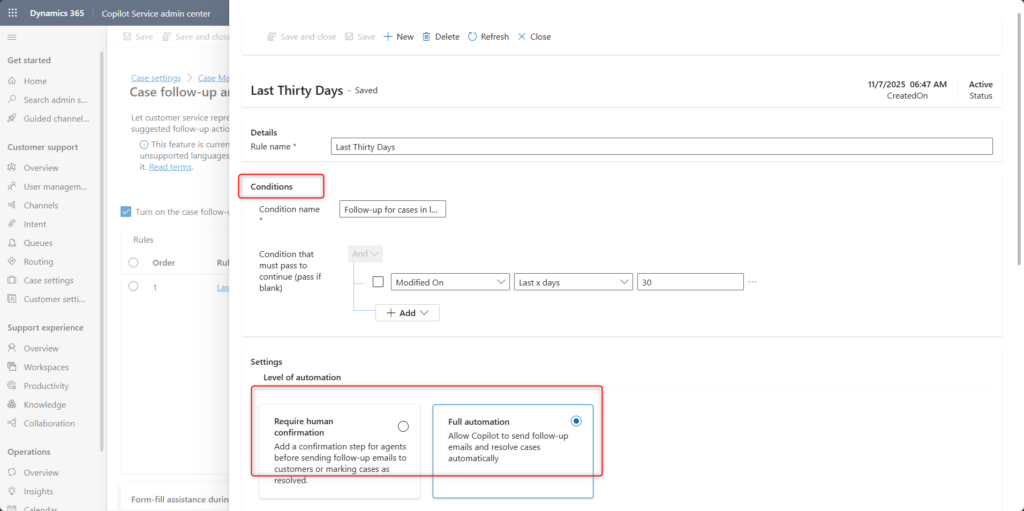Open the Modified On field dropdown

[x=450, y=282]
